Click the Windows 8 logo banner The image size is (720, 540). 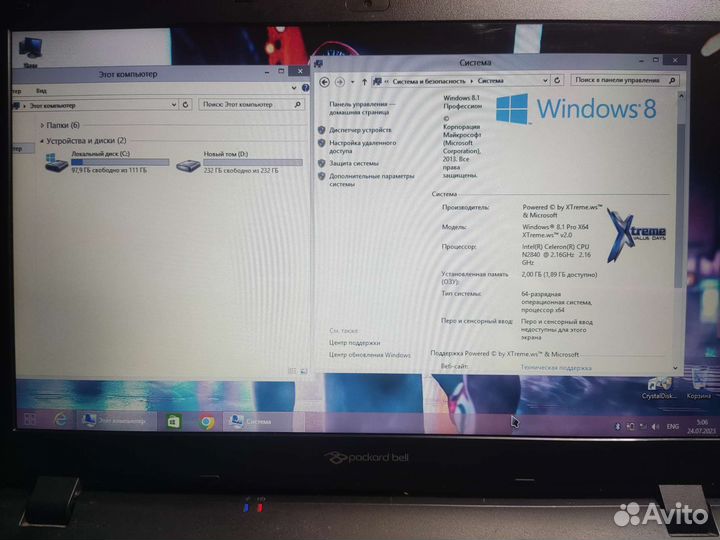pos(576,109)
